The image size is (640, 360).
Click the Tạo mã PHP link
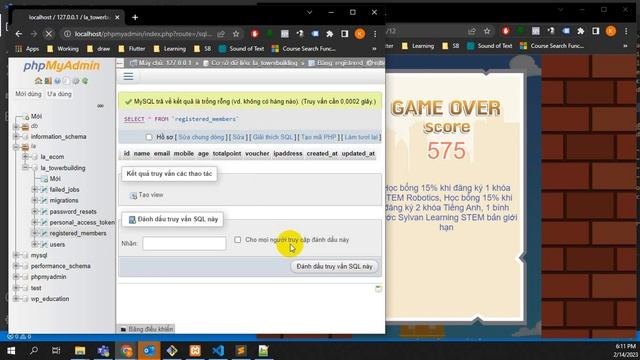(x=318, y=137)
